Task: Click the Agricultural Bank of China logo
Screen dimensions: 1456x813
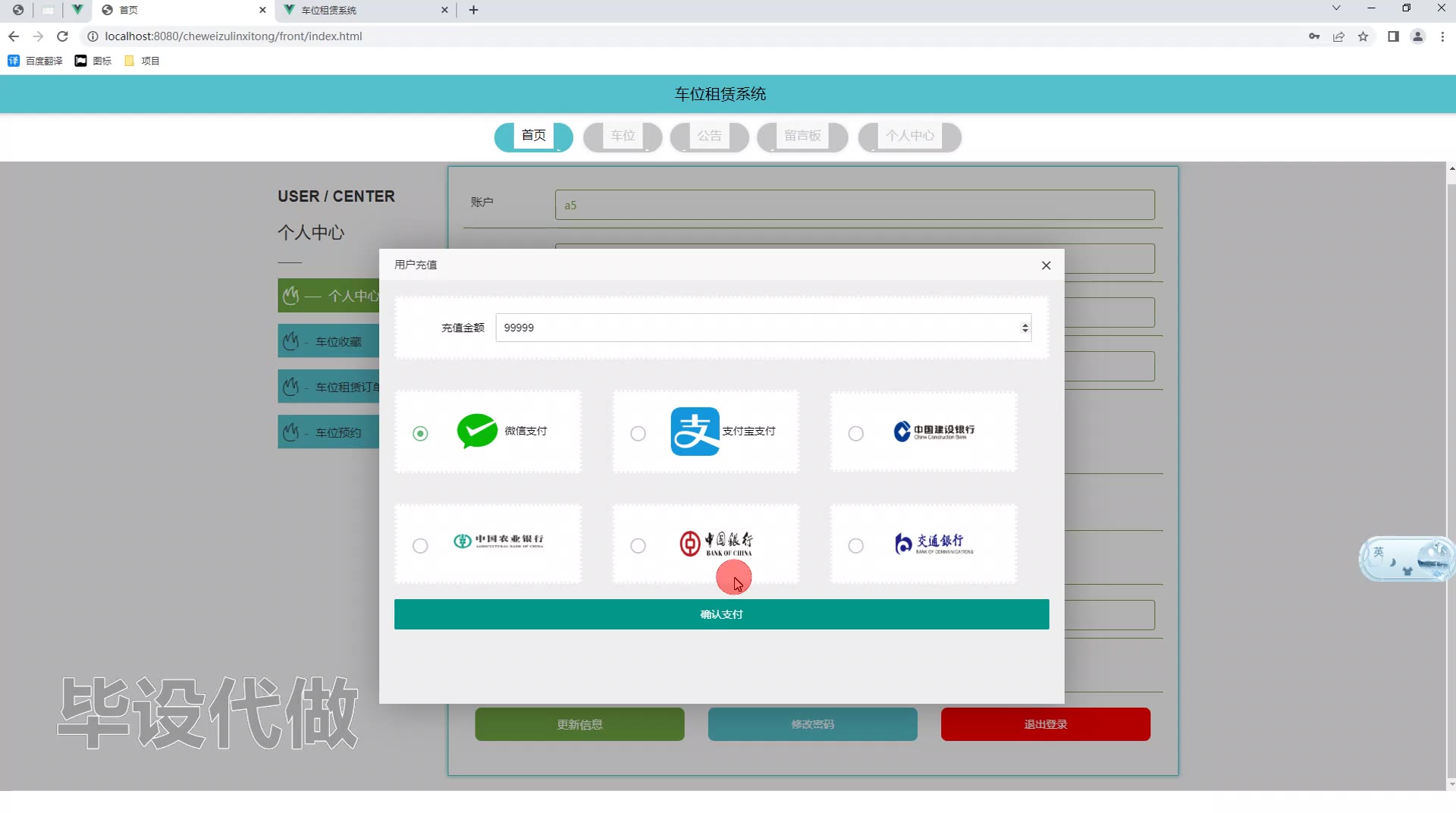Action: pos(498,541)
